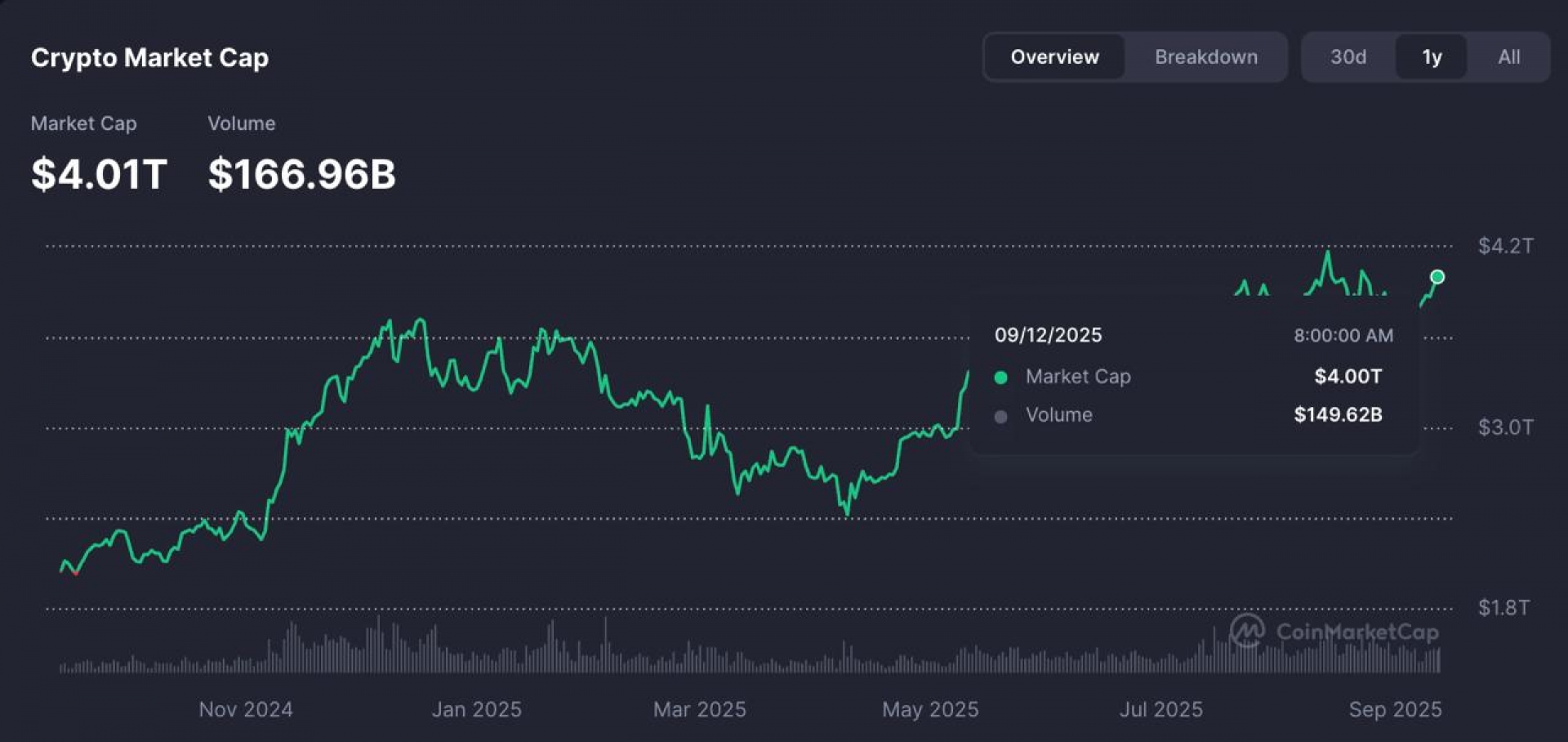Click the $166.96B volume value
Viewport: 1568px width, 742px height.
301,174
